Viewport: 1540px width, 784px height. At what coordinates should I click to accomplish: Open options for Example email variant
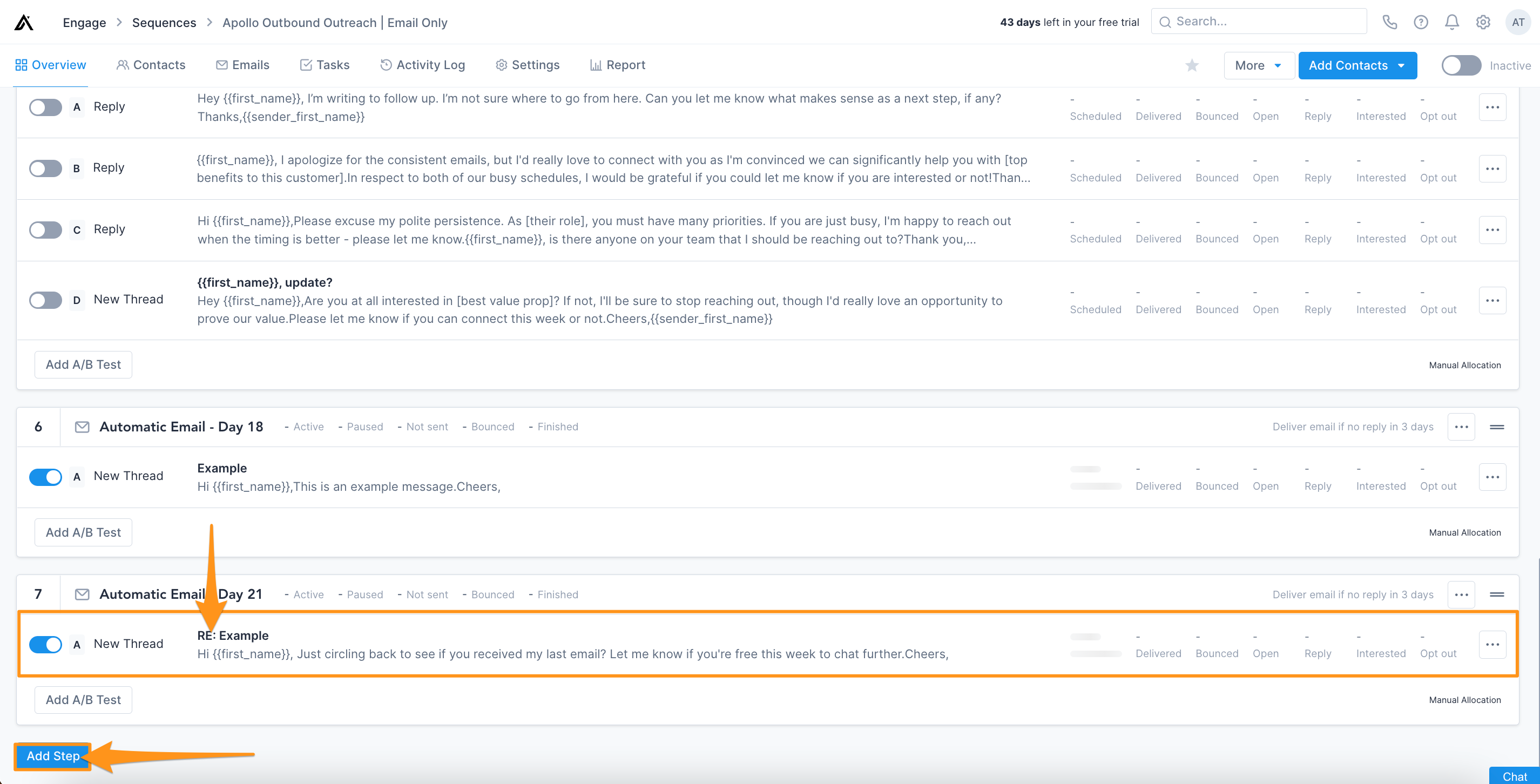tap(1492, 477)
